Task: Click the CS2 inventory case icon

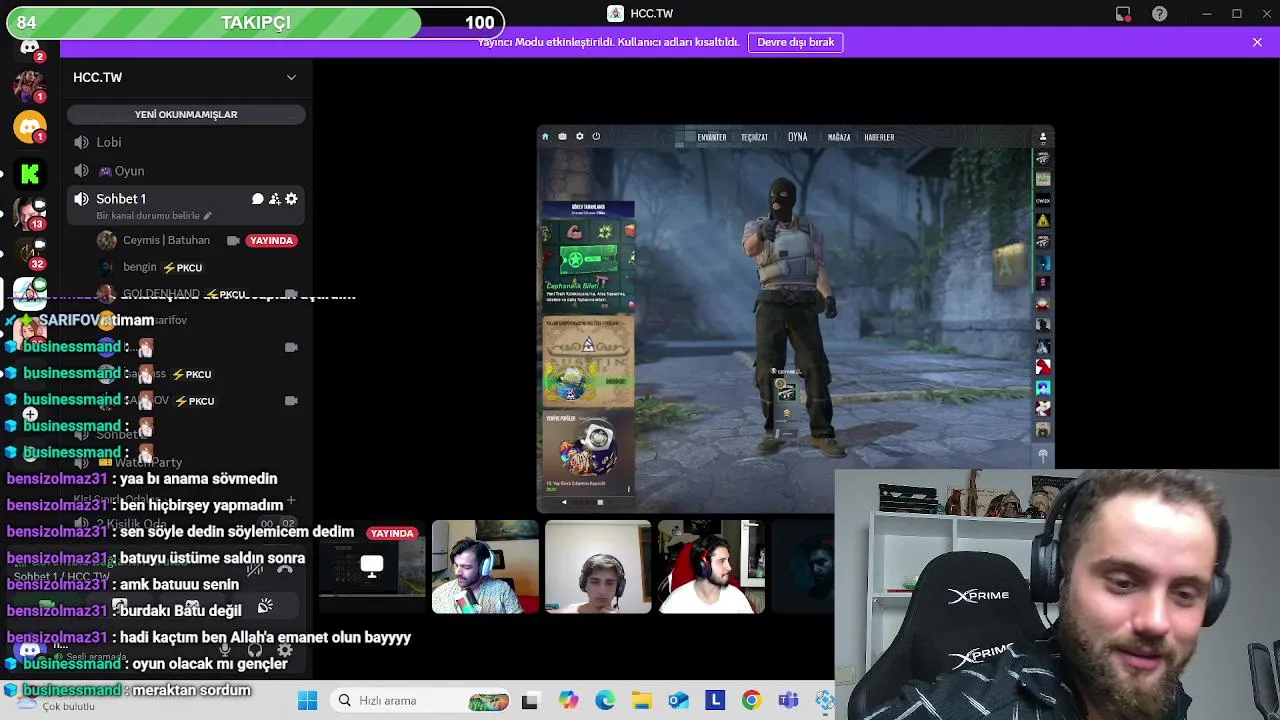Action: pyautogui.click(x=562, y=137)
